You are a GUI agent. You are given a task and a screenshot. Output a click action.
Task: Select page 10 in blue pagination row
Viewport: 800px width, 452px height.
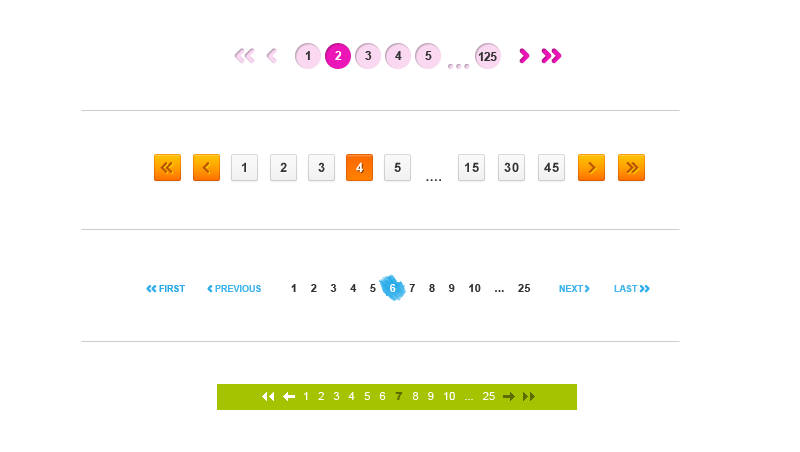[x=474, y=288]
